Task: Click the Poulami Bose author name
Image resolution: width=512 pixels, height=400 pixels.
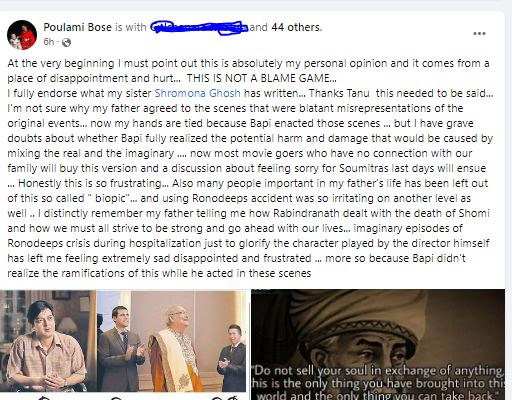Action: [77, 27]
